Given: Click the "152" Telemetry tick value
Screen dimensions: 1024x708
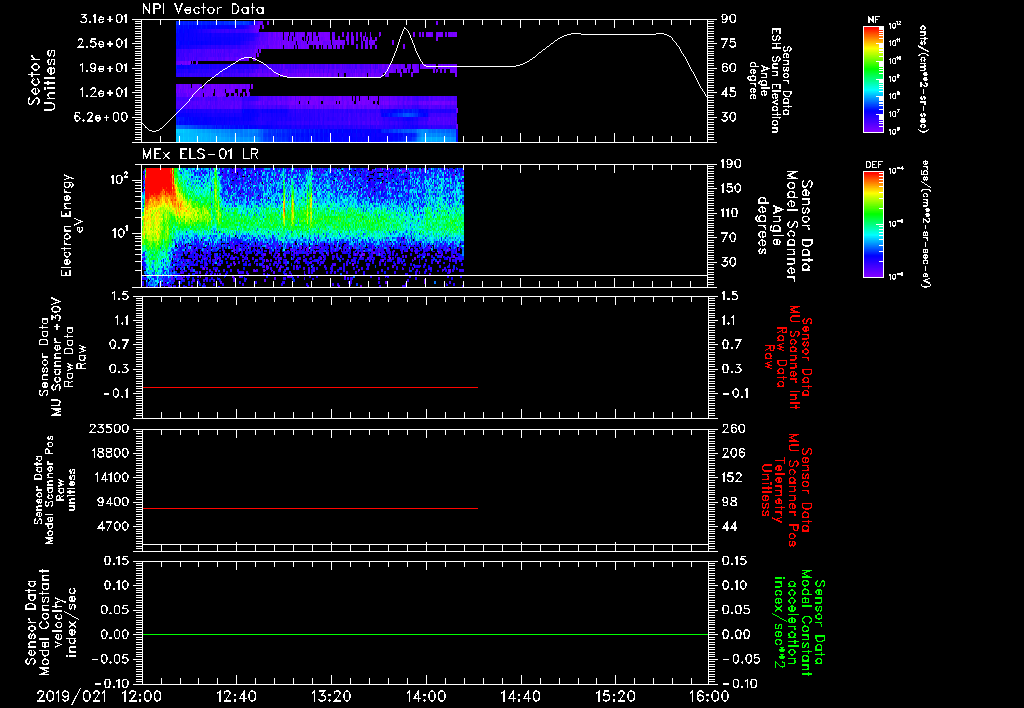Looking at the screenshot, I should pos(733,477).
